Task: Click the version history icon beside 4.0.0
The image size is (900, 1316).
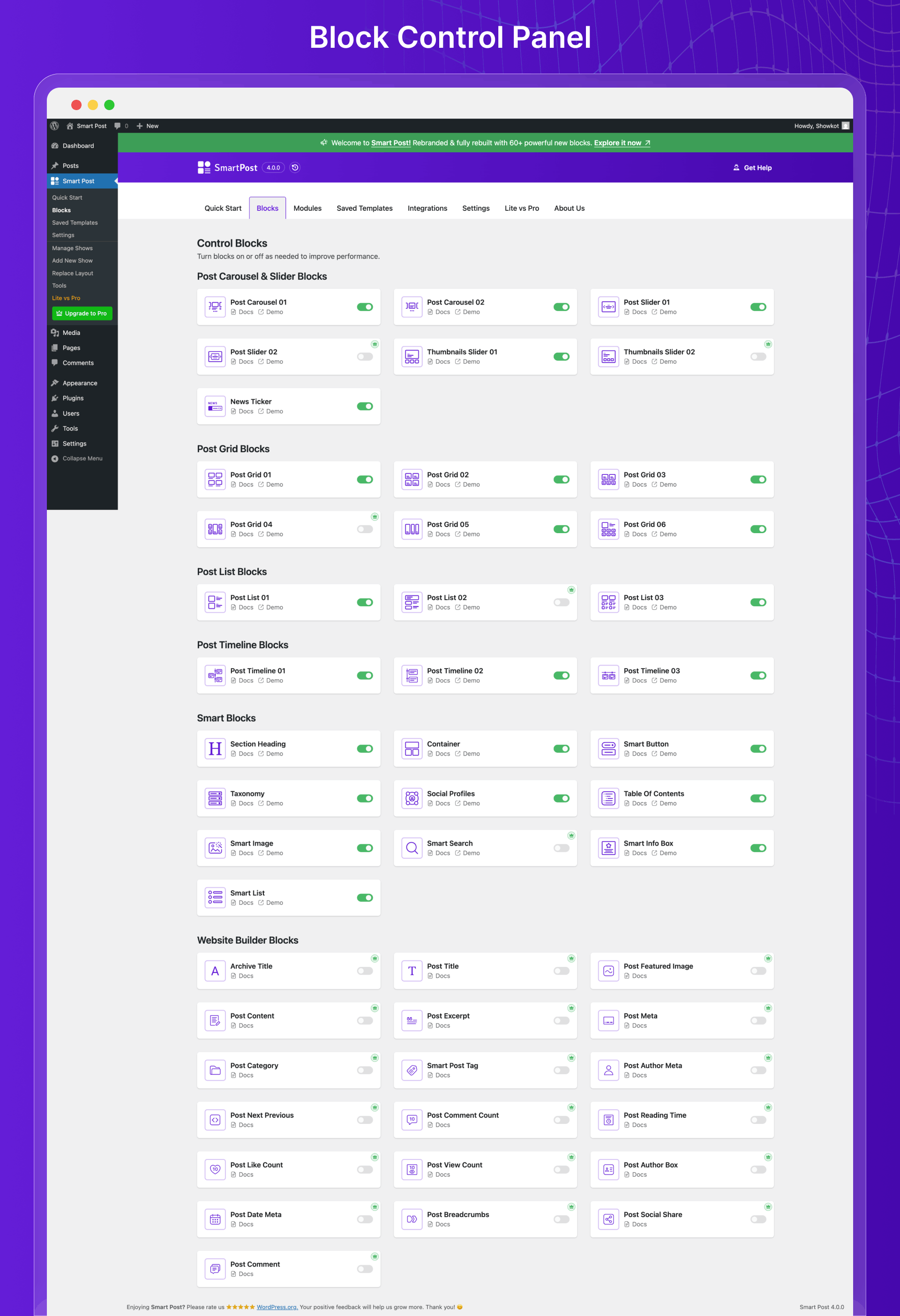Action: 295,168
